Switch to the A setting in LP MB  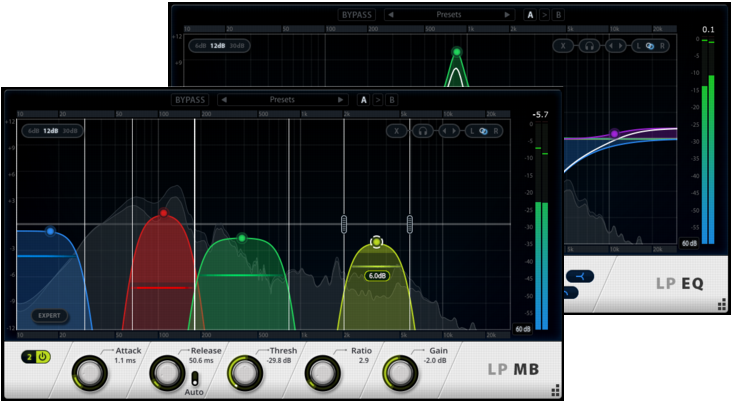(x=364, y=100)
